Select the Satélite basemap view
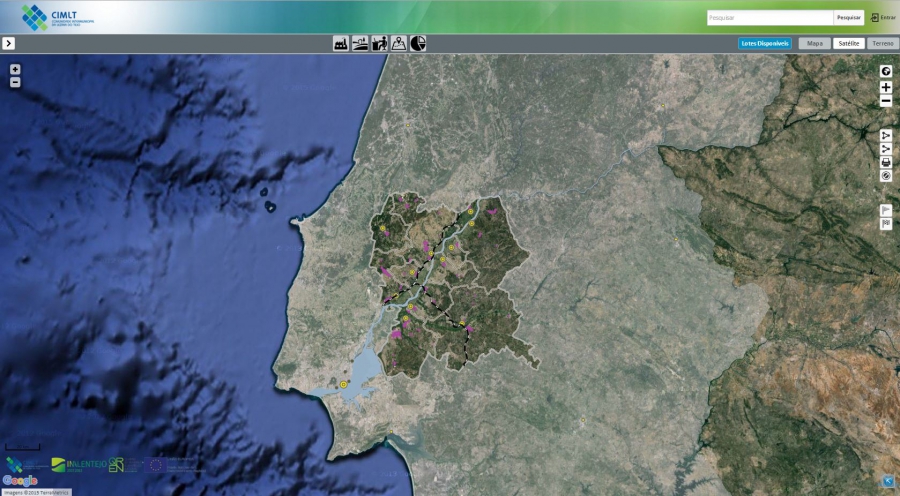This screenshot has height=496, width=900. [x=849, y=44]
